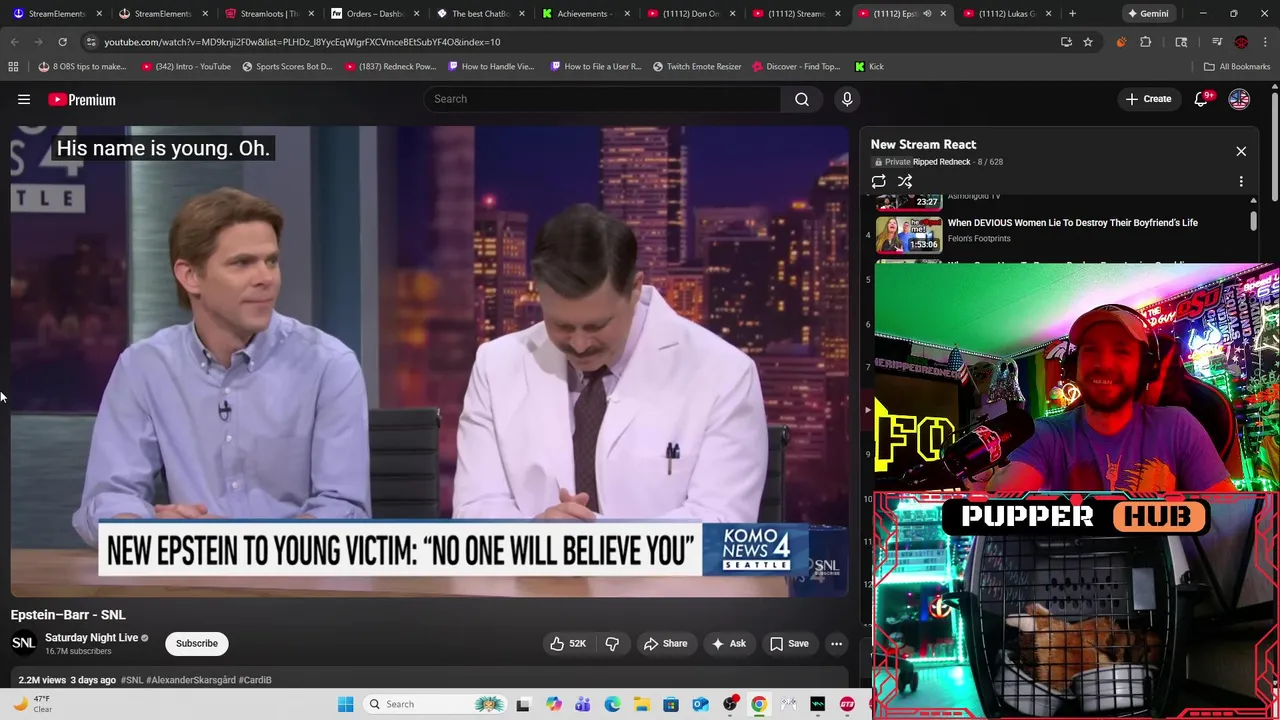Image resolution: width=1280 pixels, height=720 pixels.
Task: Open Gemini in Chrome
Action: pyautogui.click(x=1148, y=14)
